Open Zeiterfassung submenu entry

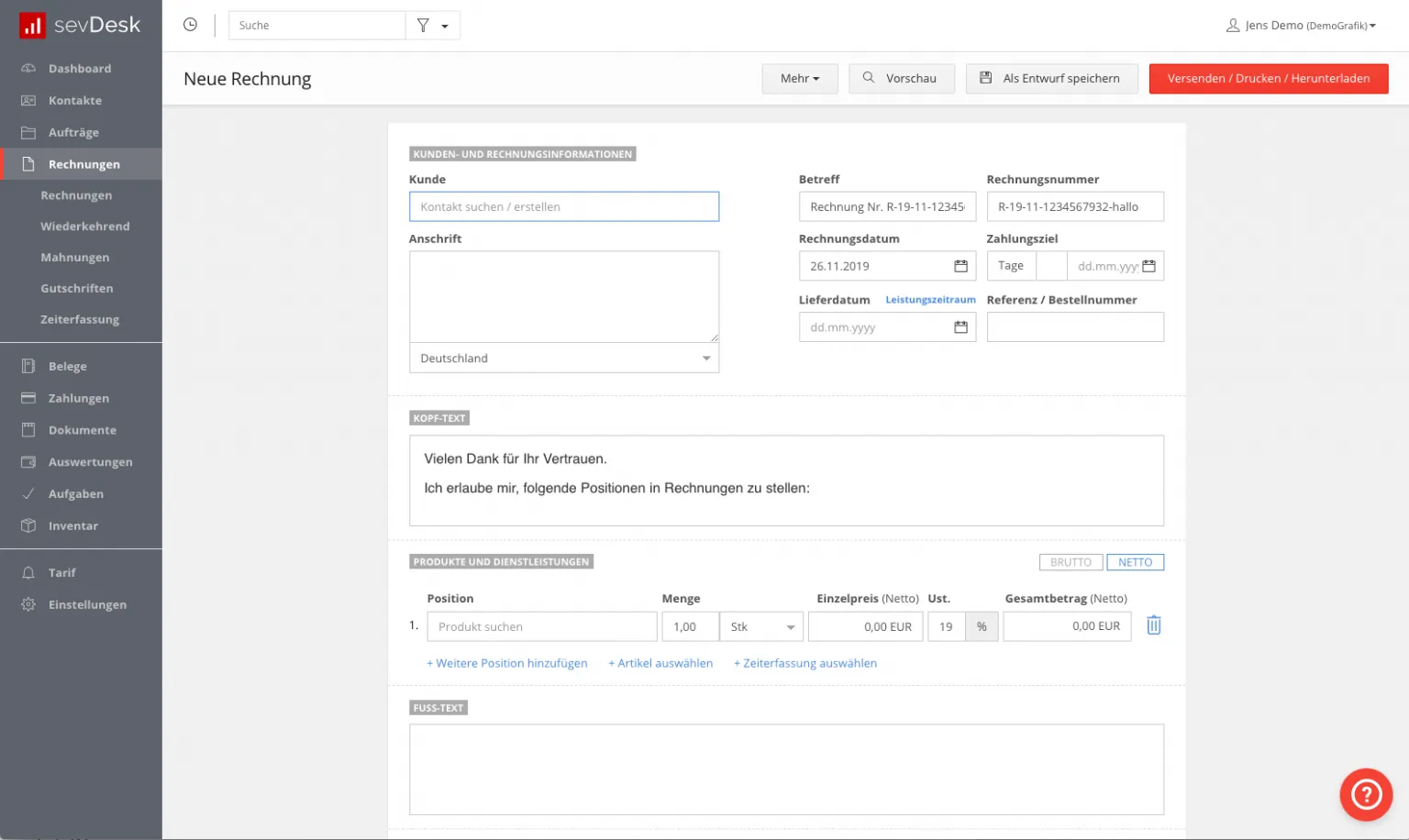pos(80,320)
